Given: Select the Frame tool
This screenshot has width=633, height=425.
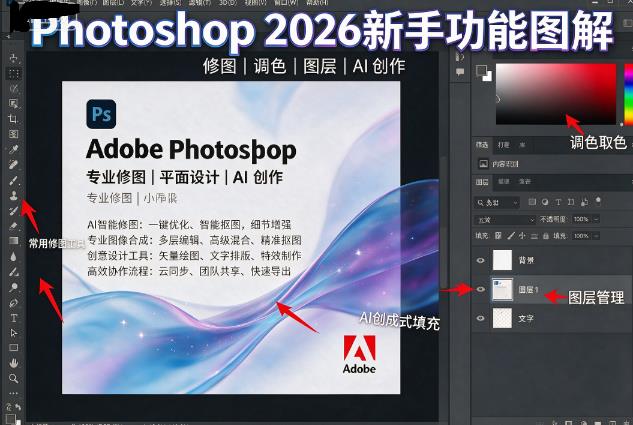Looking at the screenshot, I should tap(14, 134).
